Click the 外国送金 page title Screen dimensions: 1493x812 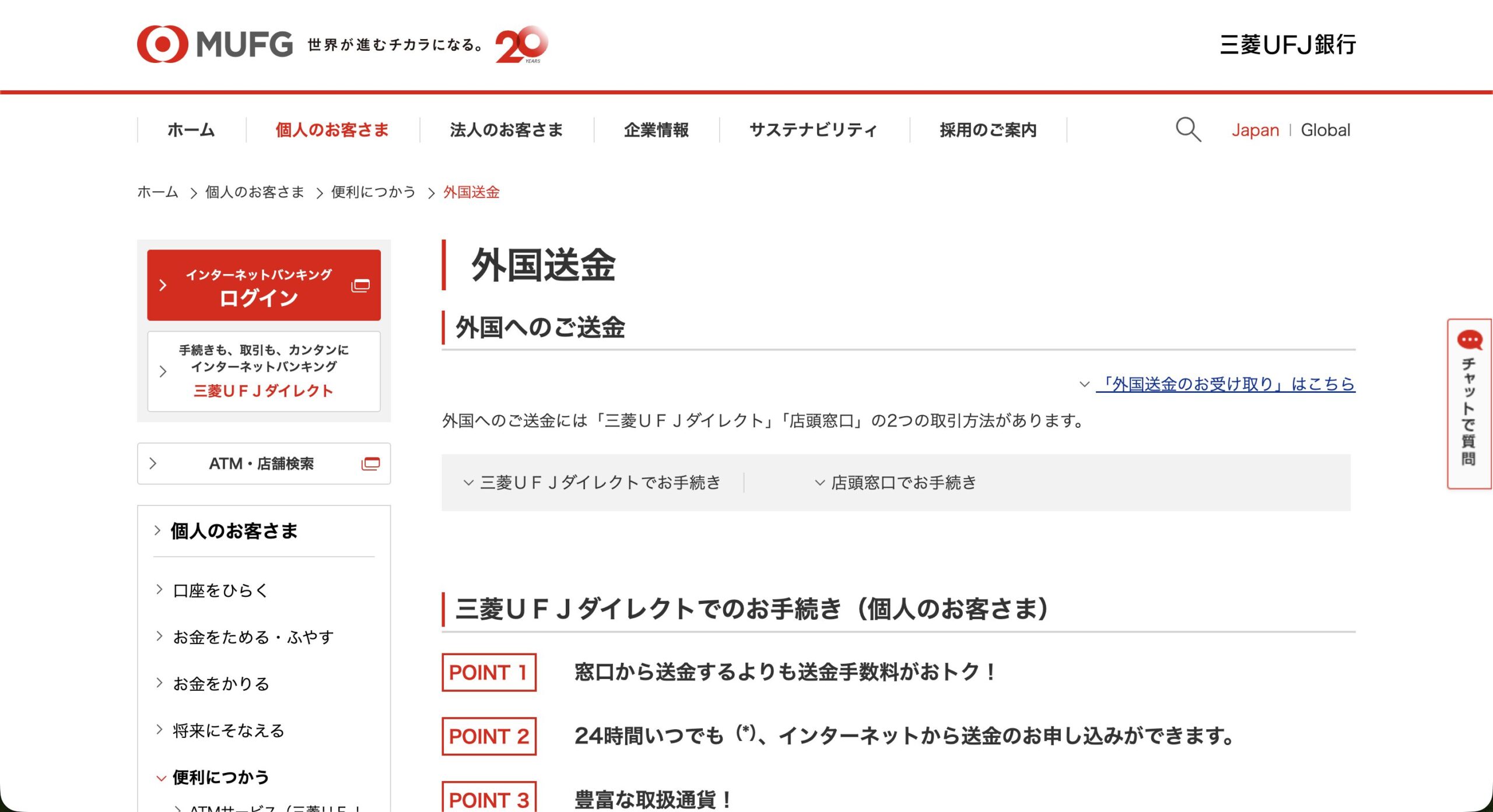[544, 265]
